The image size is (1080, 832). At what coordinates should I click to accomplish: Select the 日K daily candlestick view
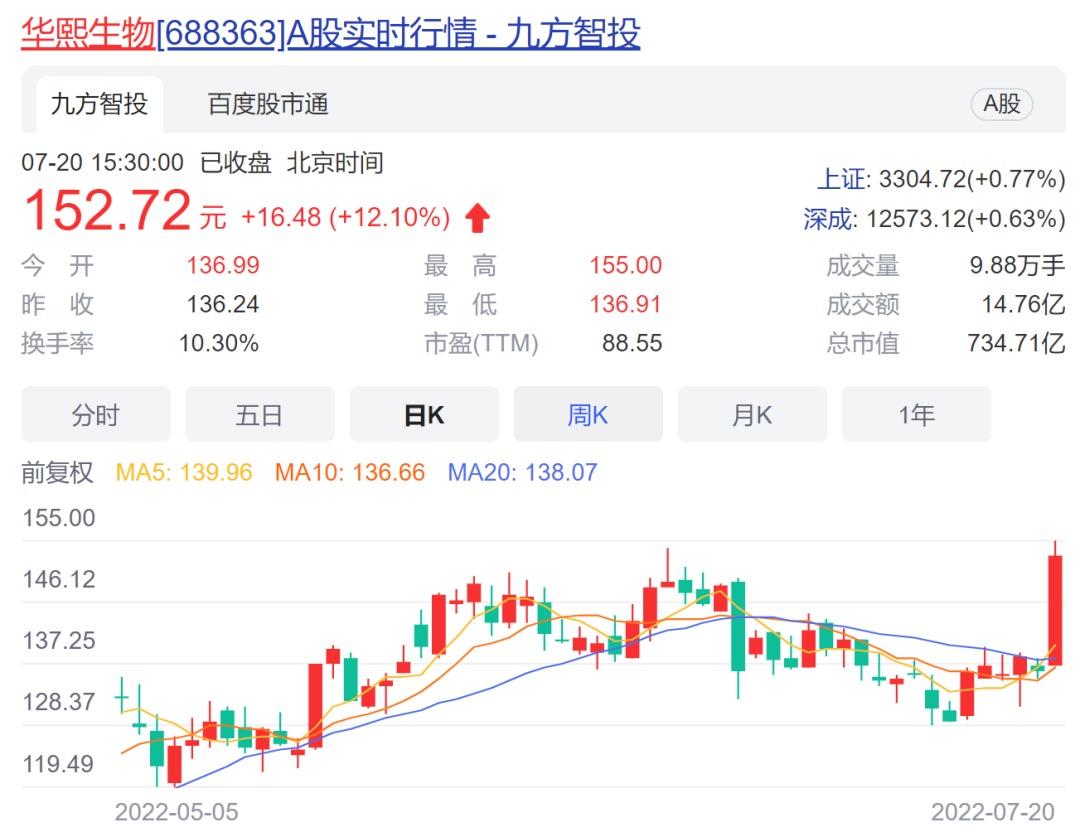[x=424, y=414]
